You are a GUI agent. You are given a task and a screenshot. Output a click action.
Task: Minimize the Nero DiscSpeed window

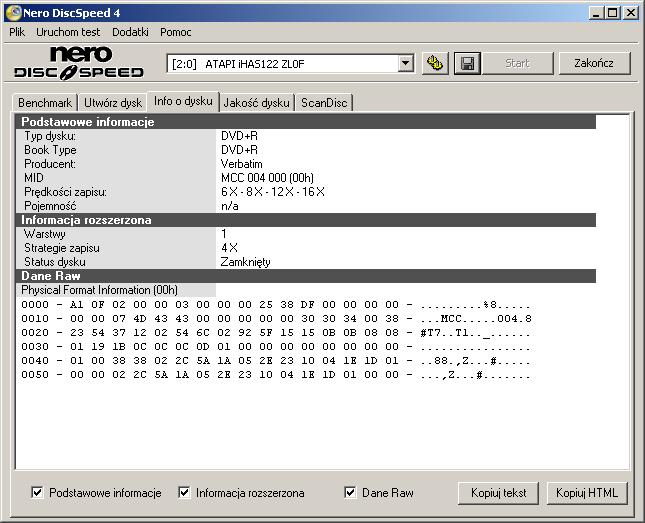(x=596, y=13)
